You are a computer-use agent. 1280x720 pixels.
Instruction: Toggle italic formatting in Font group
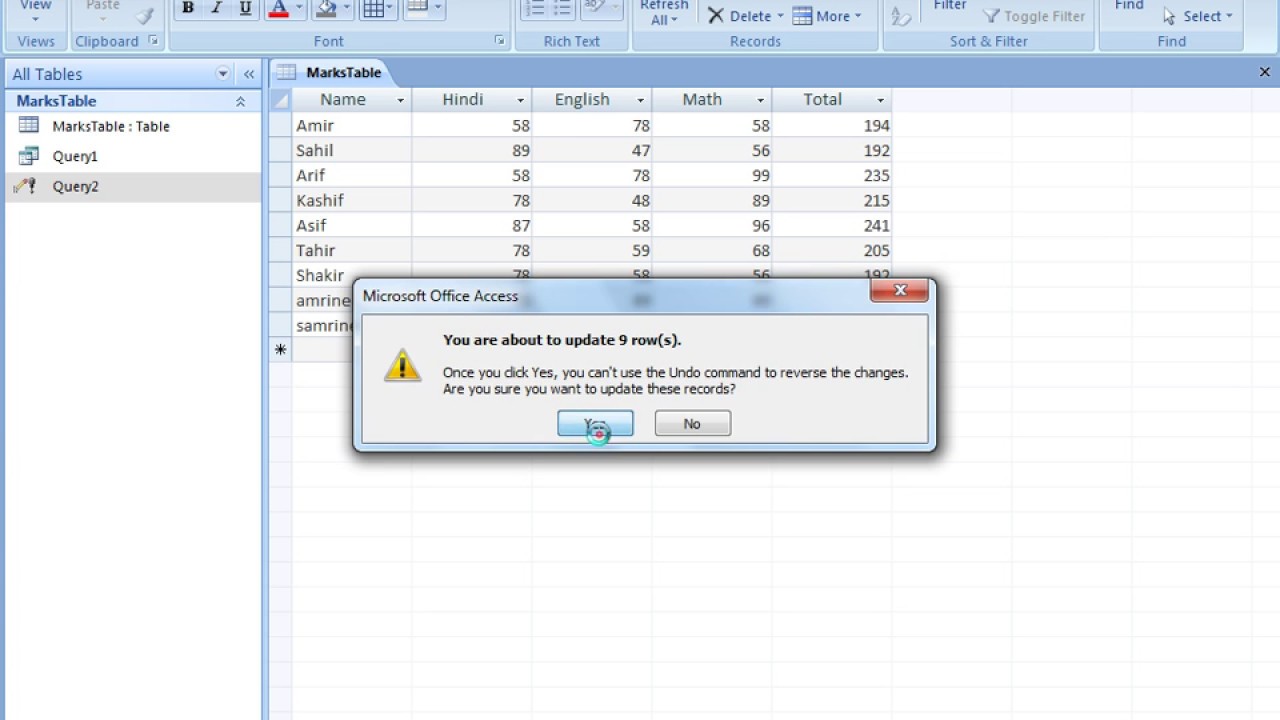click(216, 9)
